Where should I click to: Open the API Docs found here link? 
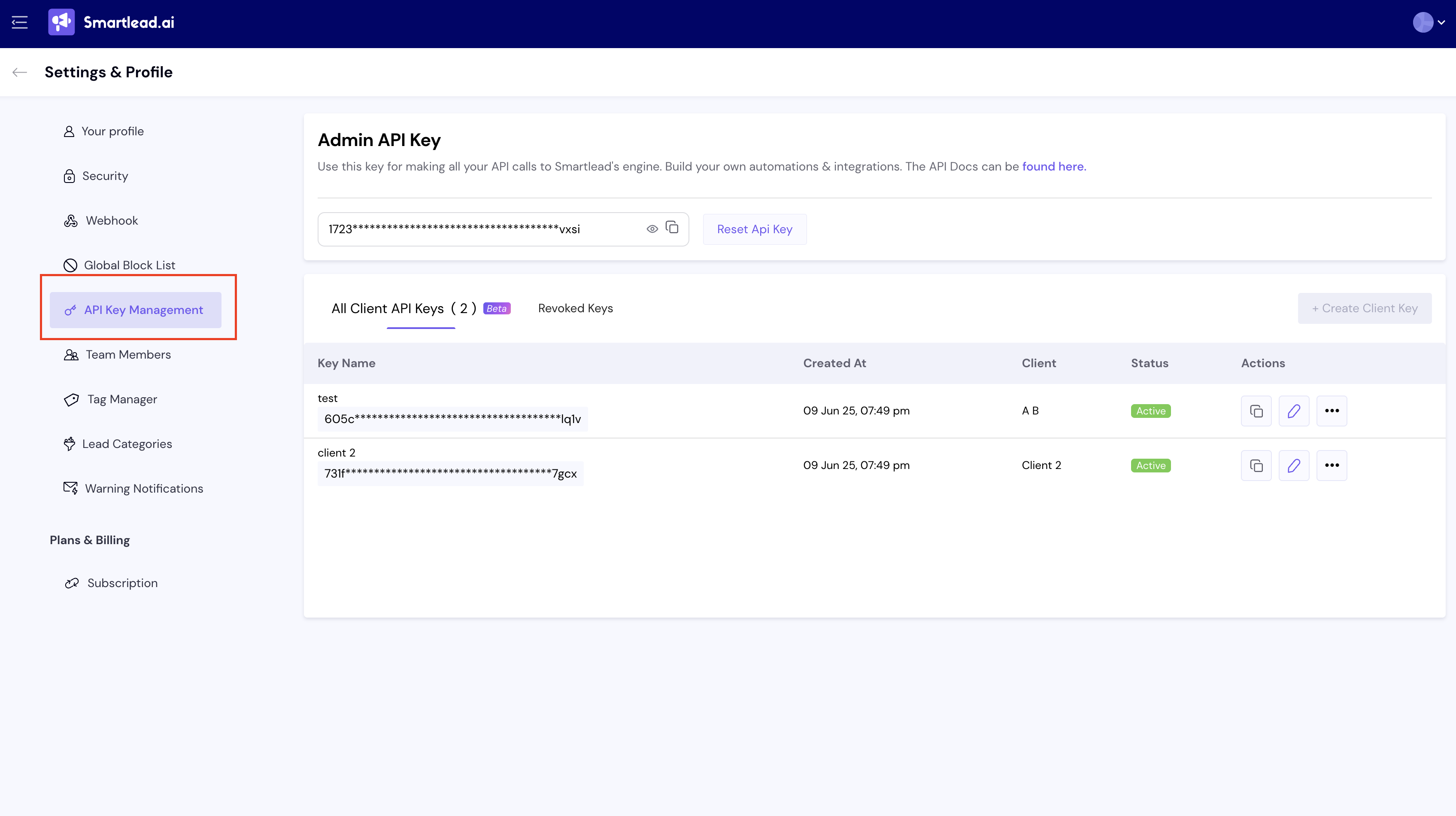(x=1053, y=166)
